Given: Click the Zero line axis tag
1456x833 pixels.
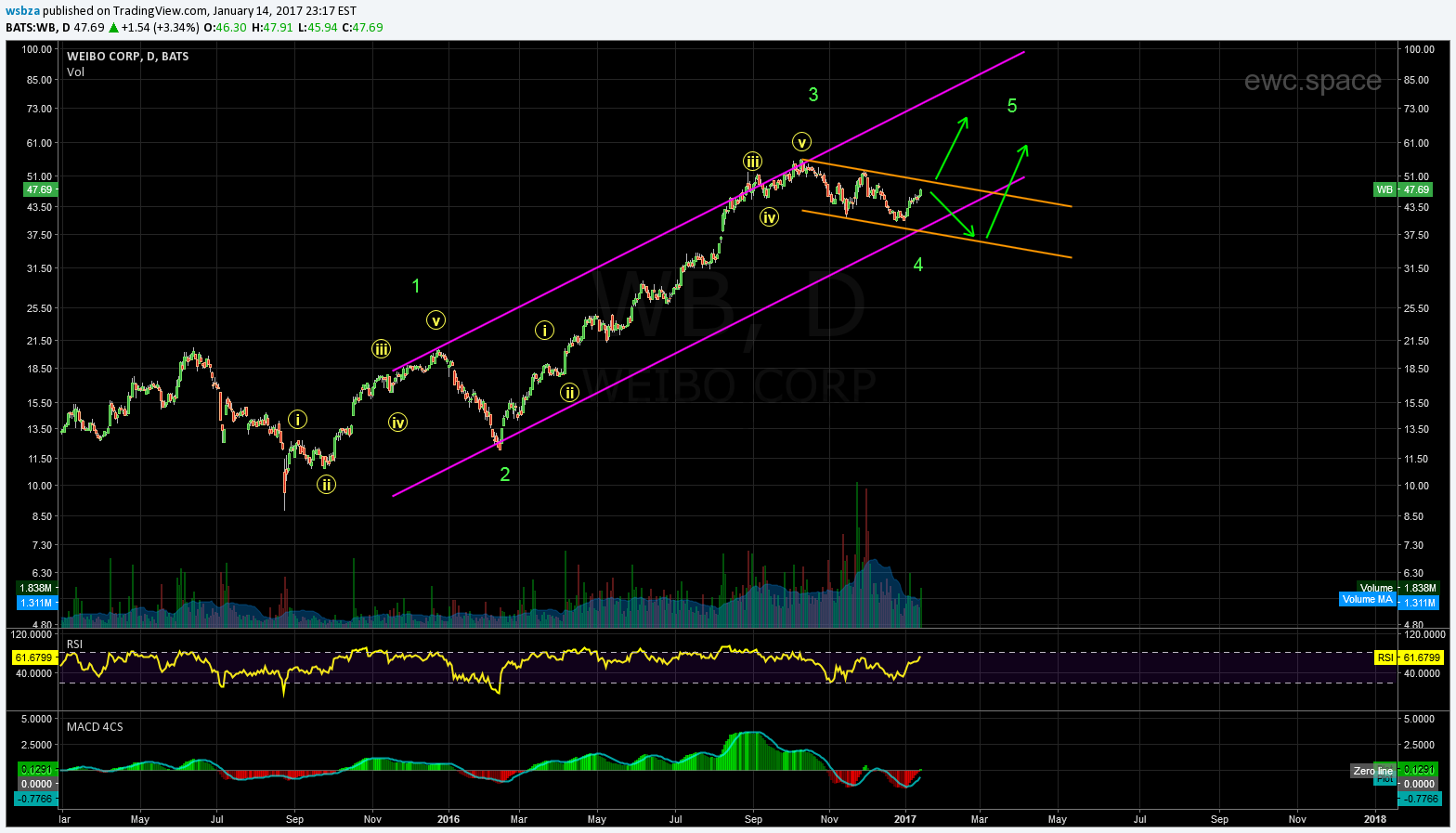Looking at the screenshot, I should pyautogui.click(x=1372, y=771).
